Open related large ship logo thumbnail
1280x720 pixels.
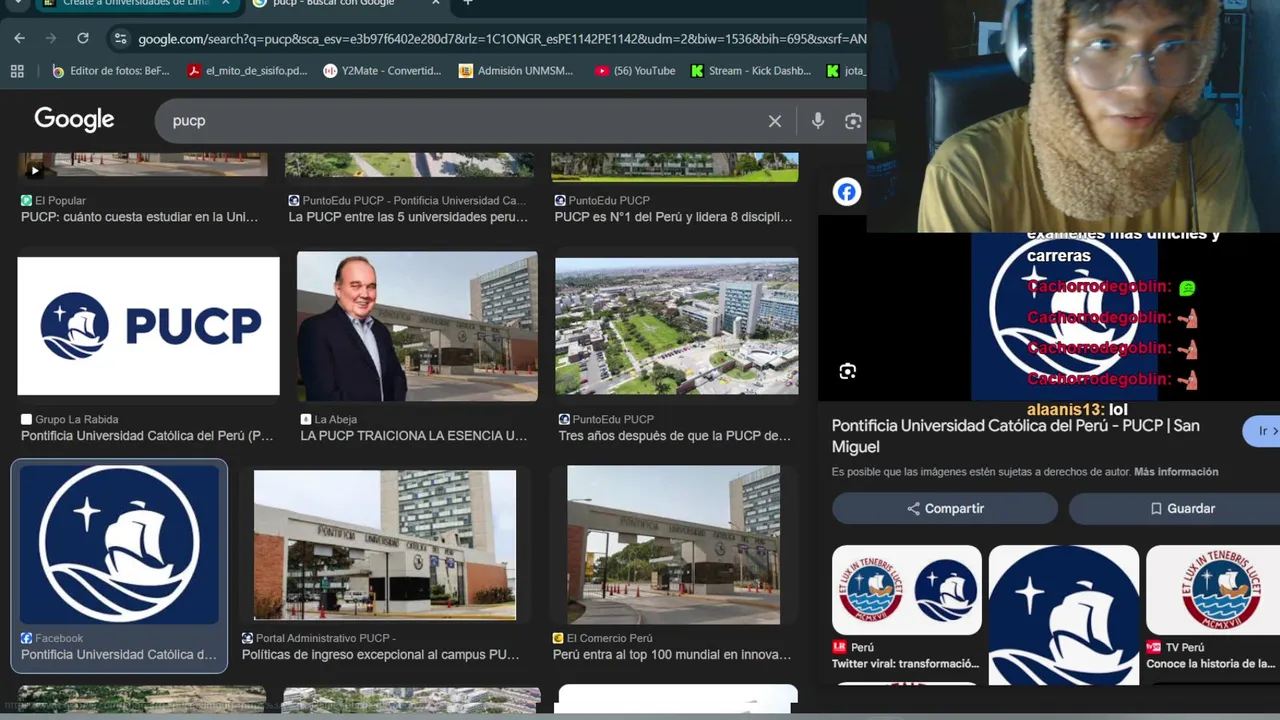(x=1064, y=615)
